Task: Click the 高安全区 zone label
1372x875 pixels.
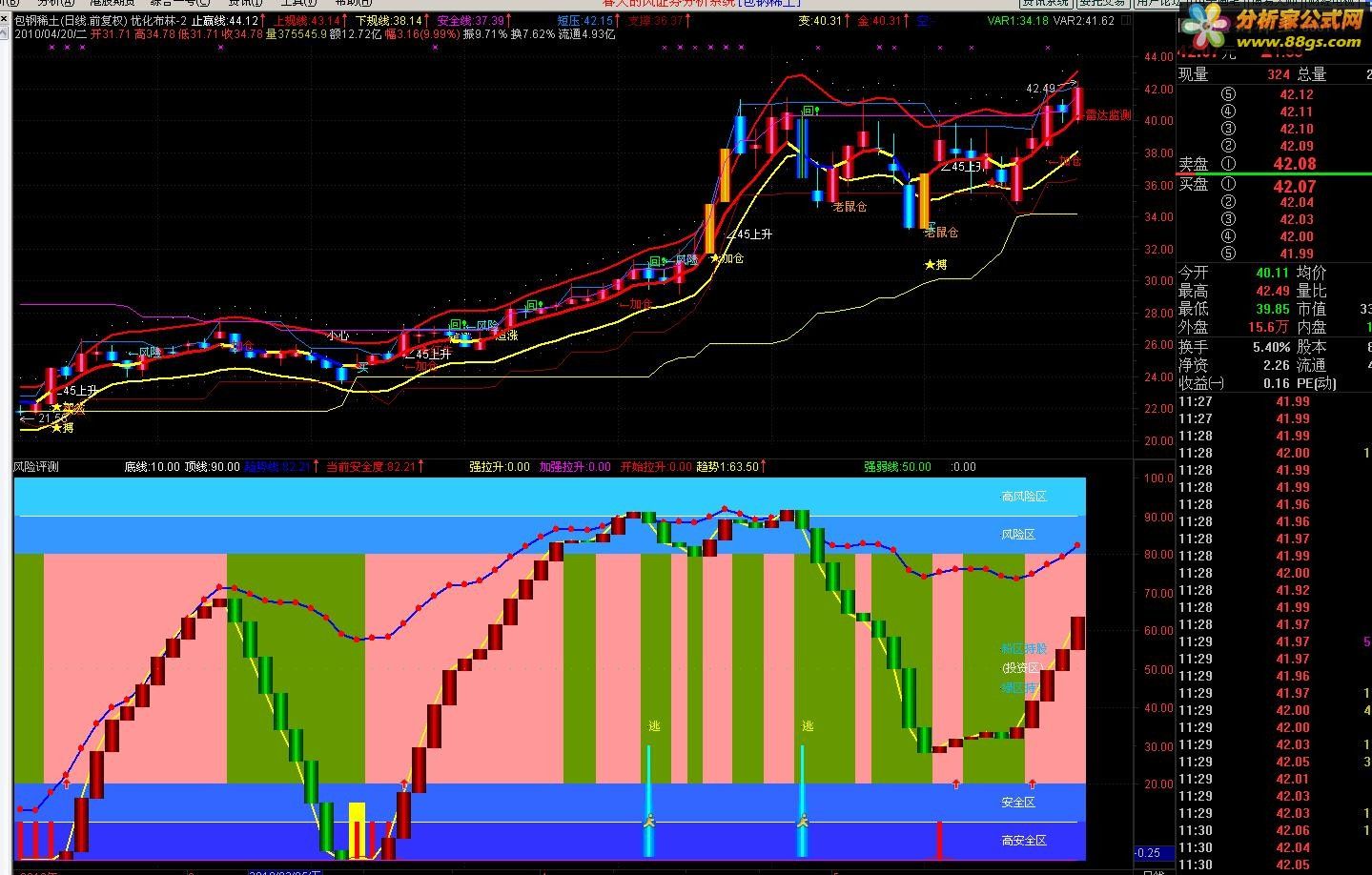Action: pos(1024,841)
